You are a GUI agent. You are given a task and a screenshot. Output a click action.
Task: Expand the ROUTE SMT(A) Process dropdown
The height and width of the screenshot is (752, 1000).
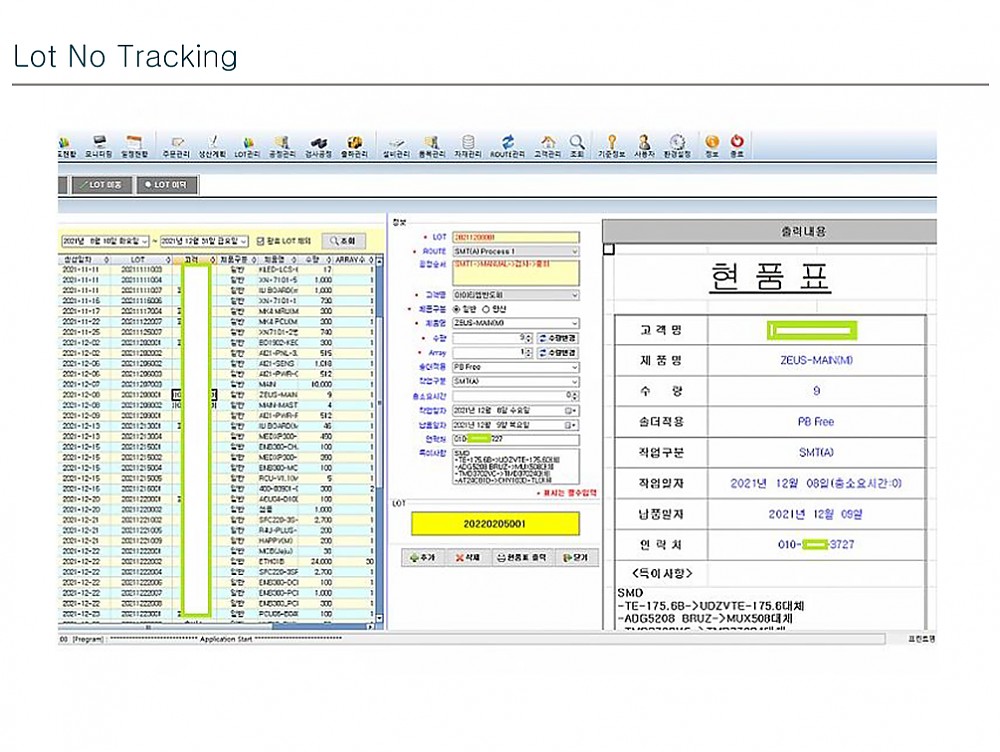[x=573, y=251]
